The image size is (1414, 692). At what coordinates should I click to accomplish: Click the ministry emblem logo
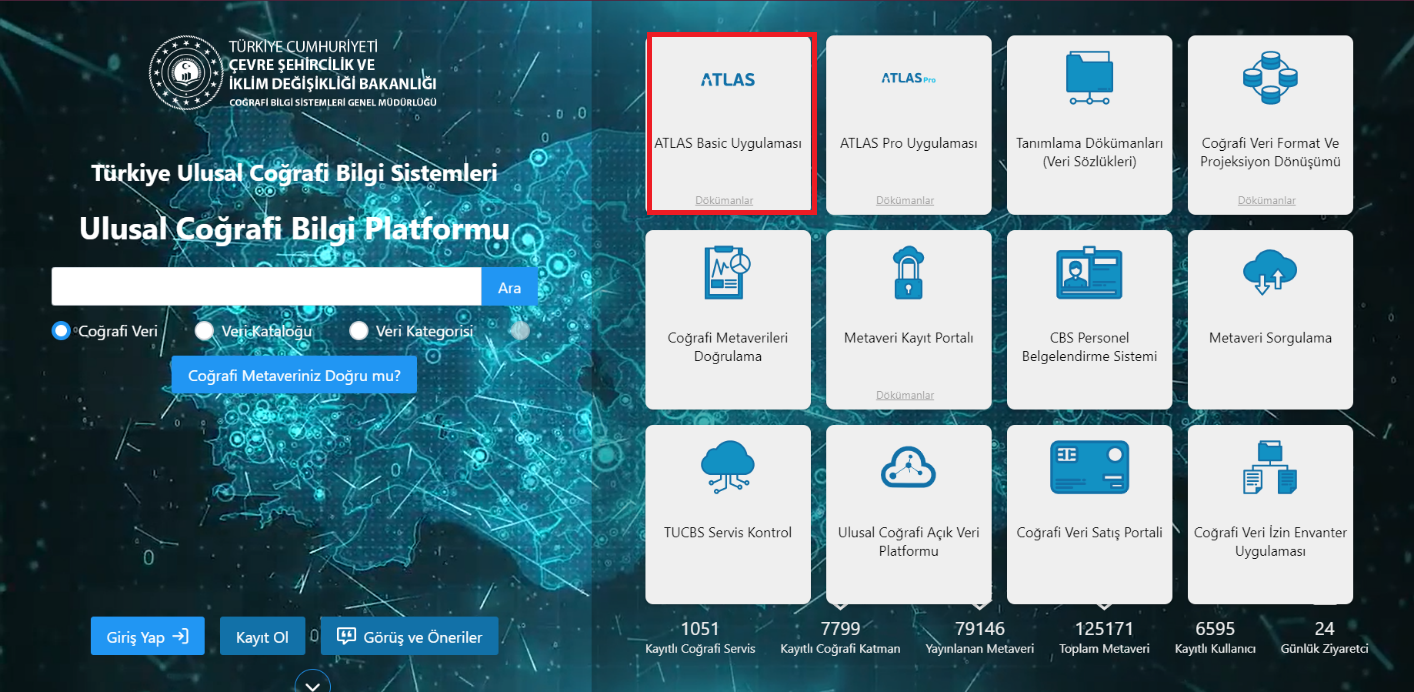(187, 74)
